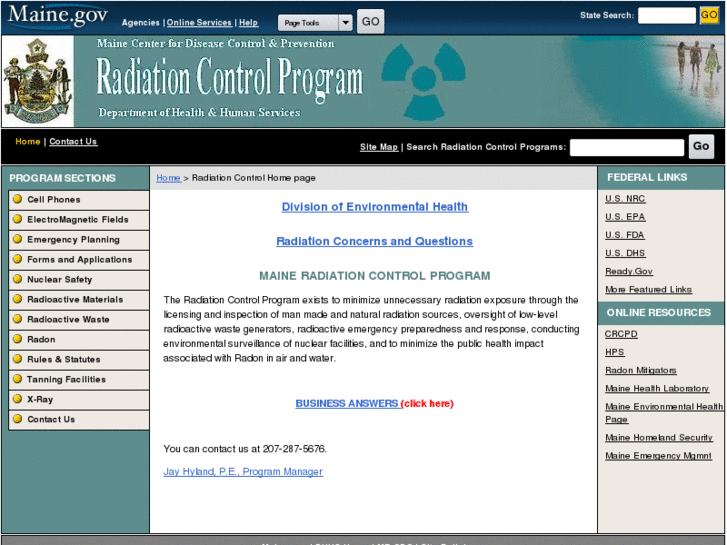Click GO next to Page Tools
Screen dimensions: 727x545
[x=370, y=22]
